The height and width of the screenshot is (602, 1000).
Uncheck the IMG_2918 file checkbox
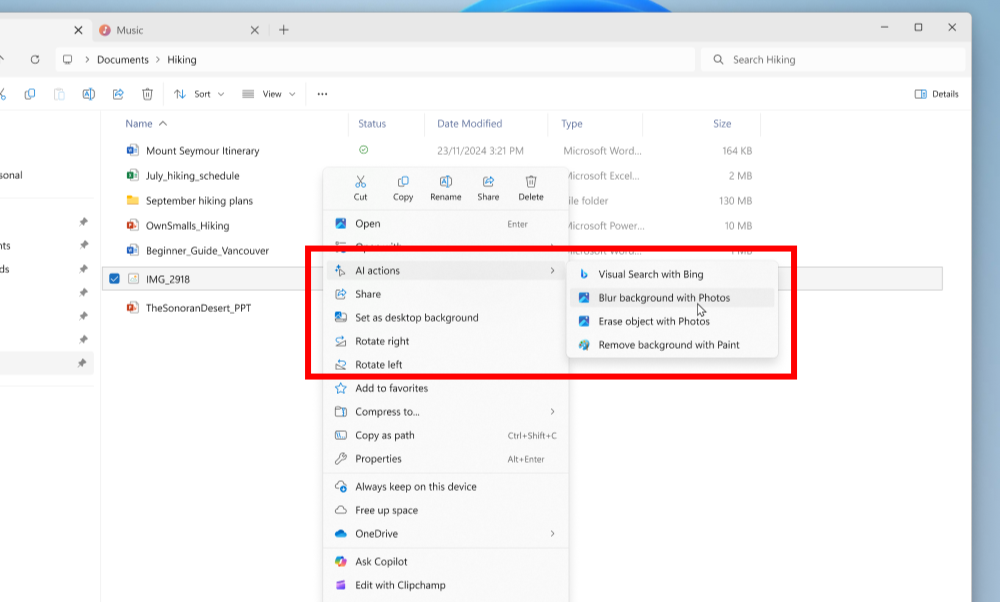(114, 278)
